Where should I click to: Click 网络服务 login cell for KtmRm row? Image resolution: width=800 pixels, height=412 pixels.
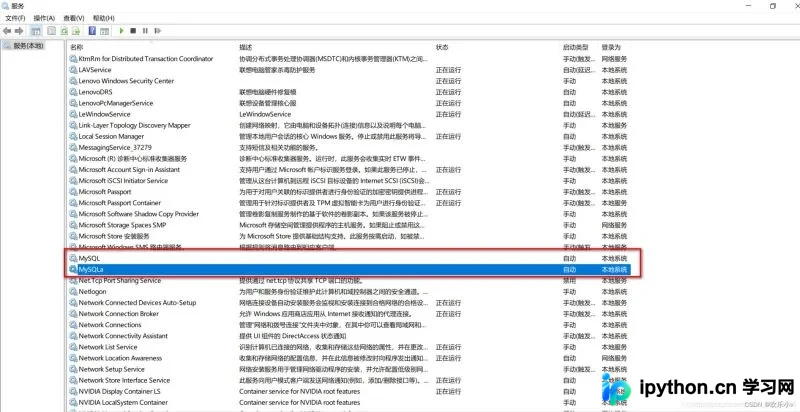614,59
